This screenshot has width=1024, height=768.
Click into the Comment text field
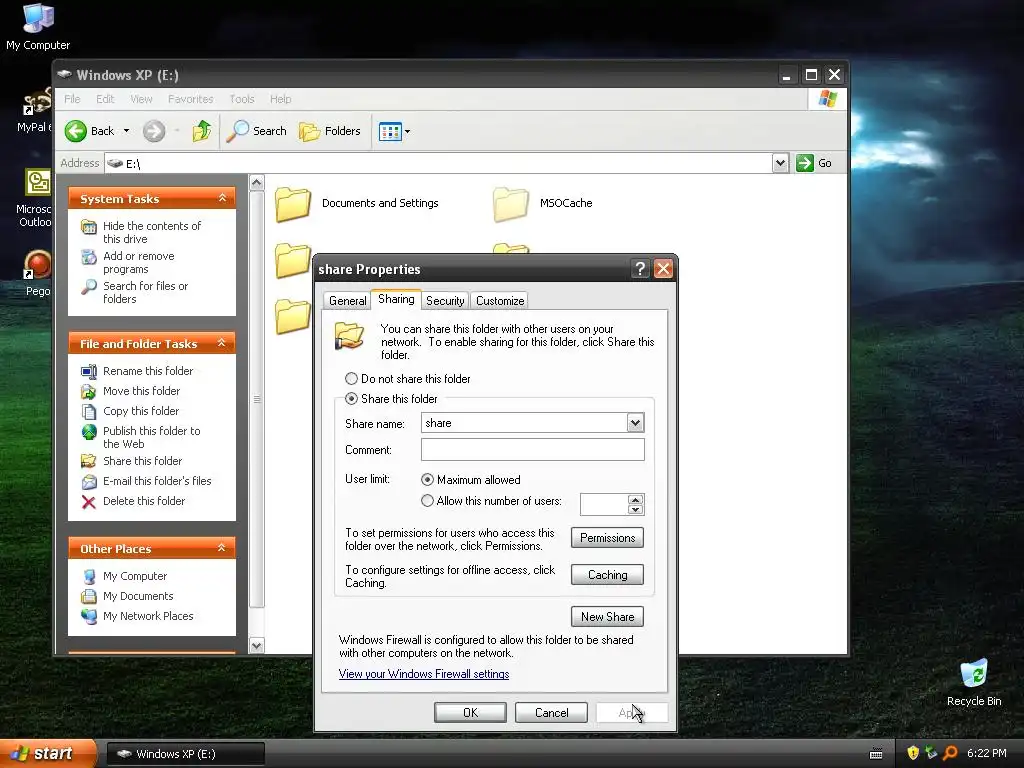(532, 449)
